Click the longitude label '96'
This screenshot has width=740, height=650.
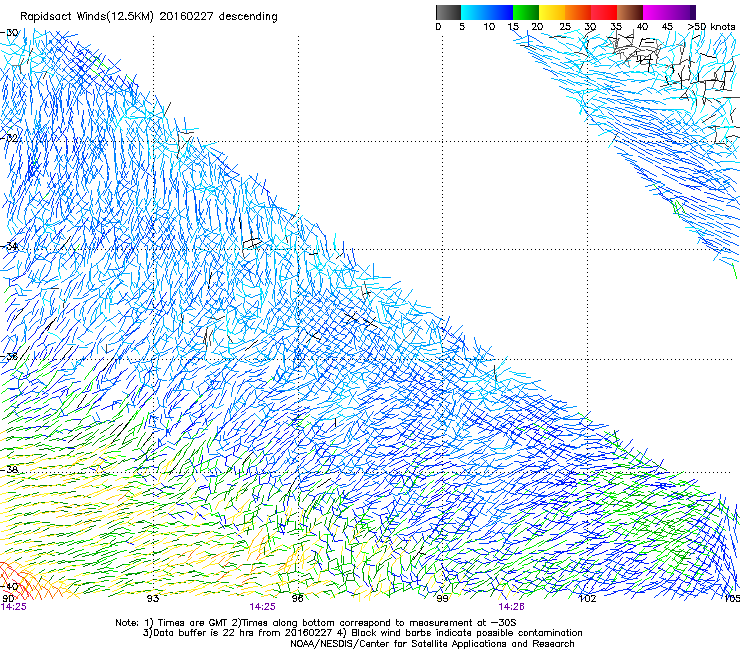[298, 599]
